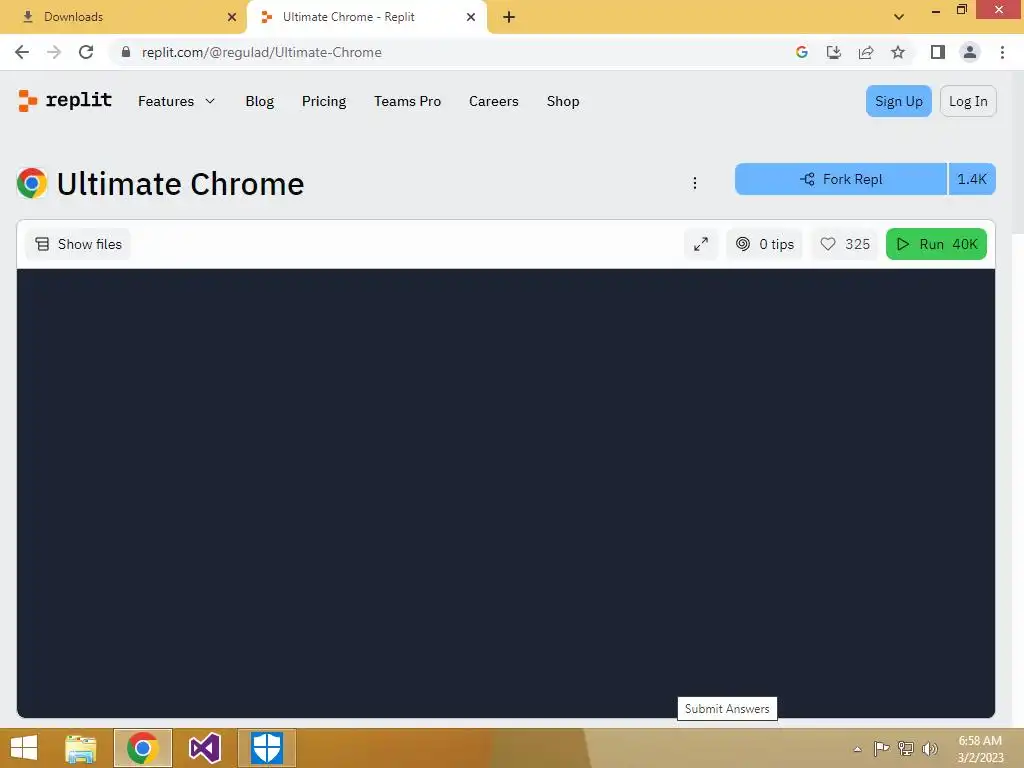The height and width of the screenshot is (768, 1024).
Task: Expand the fullscreen arrows icon
Action: [x=701, y=244]
